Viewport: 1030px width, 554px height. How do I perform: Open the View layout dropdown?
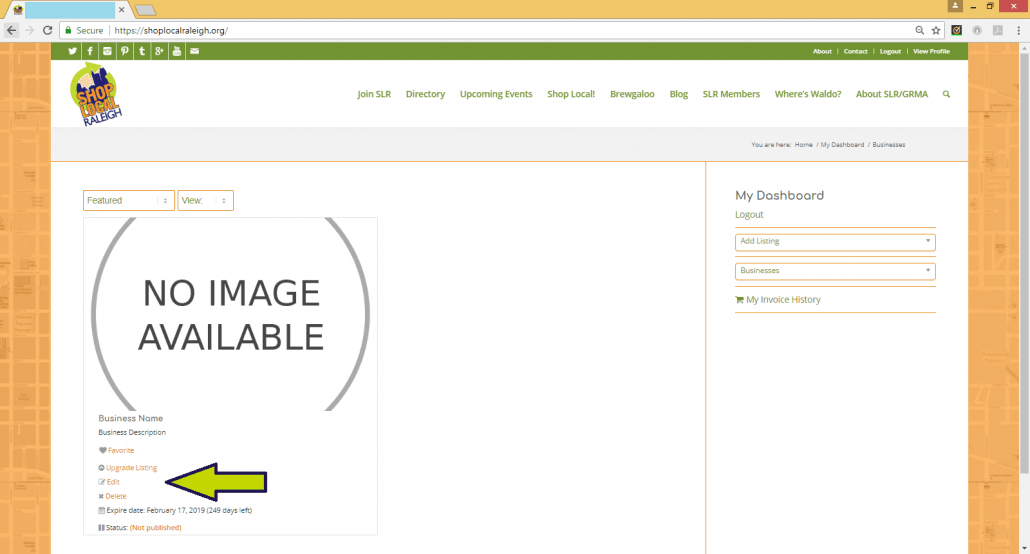(x=205, y=201)
